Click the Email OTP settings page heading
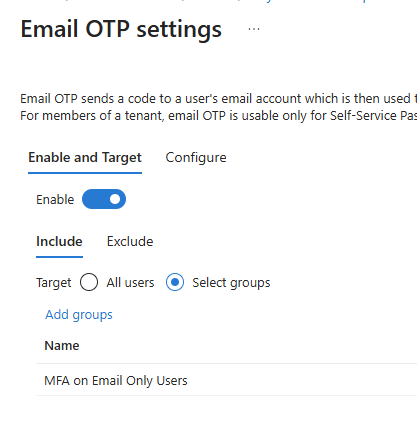417x435 pixels. click(121, 29)
